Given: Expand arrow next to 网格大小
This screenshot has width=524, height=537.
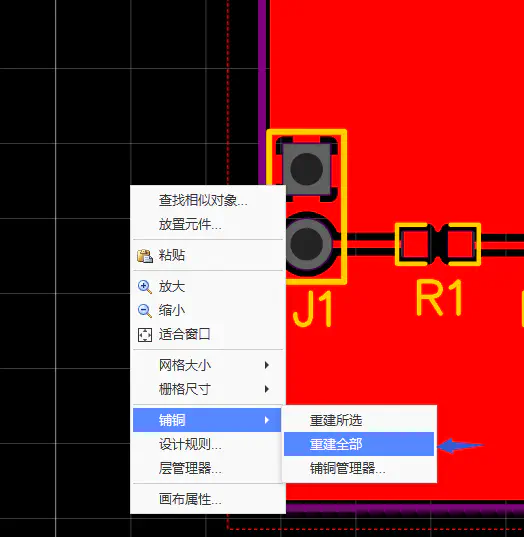Looking at the screenshot, I should 267,365.
